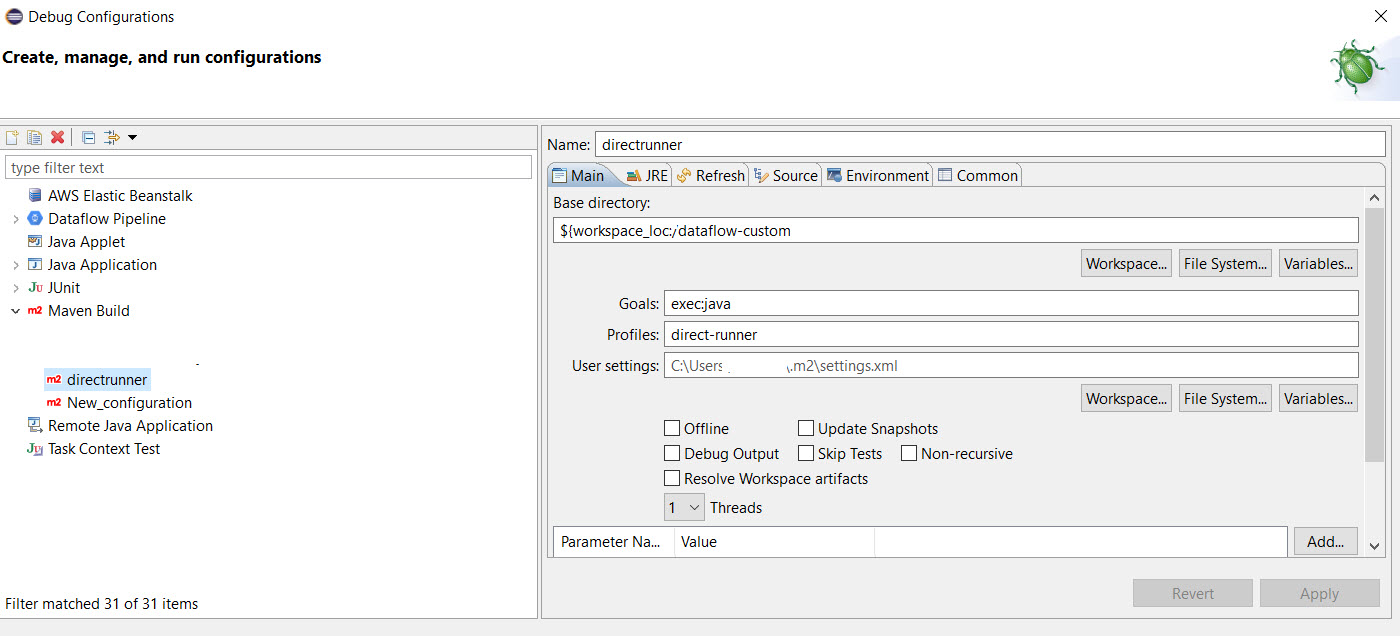The image size is (1400, 636).
Task: Open the filter launch configurations menu arrow
Action: click(x=132, y=138)
